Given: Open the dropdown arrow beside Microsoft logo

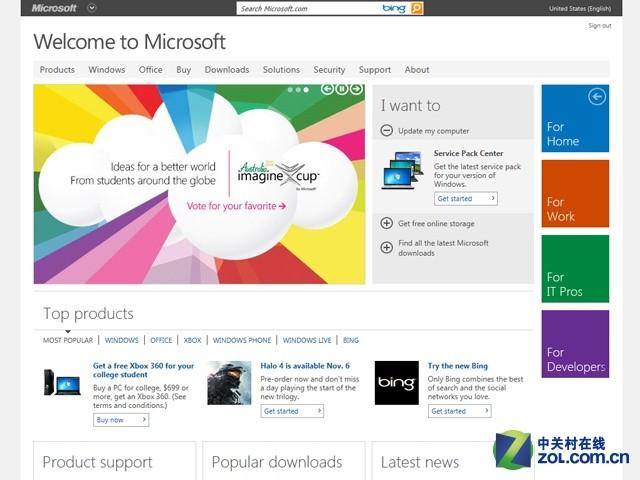Looking at the screenshot, I should (x=92, y=8).
